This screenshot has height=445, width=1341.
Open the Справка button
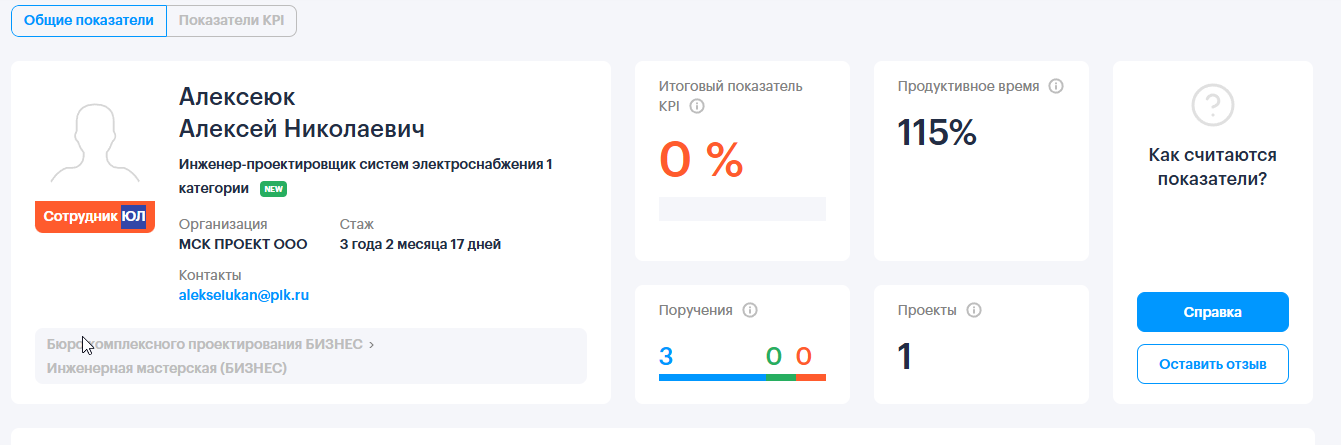click(1213, 312)
